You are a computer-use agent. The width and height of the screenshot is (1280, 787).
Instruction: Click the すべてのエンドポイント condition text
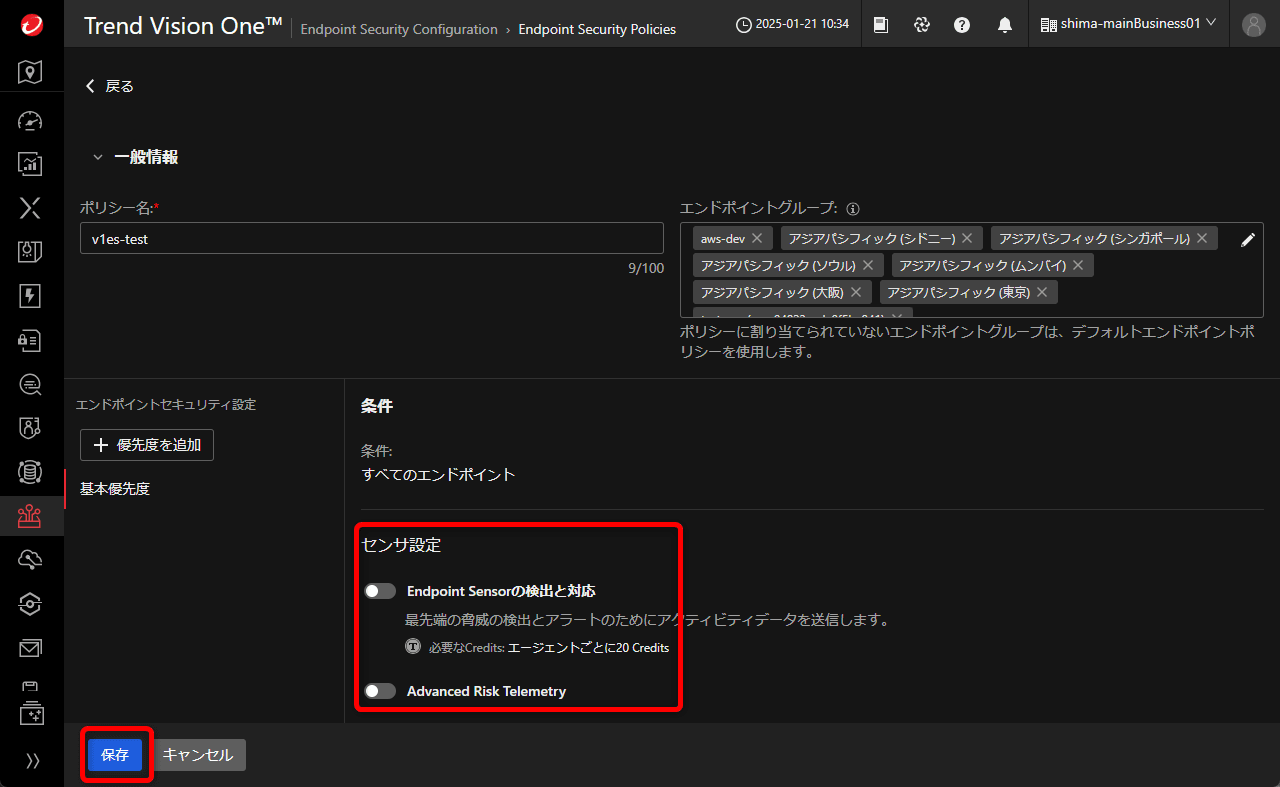[x=438, y=474]
